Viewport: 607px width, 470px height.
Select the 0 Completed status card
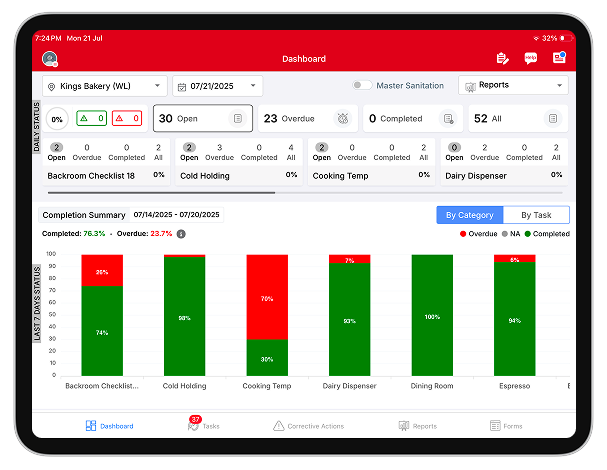pos(411,118)
